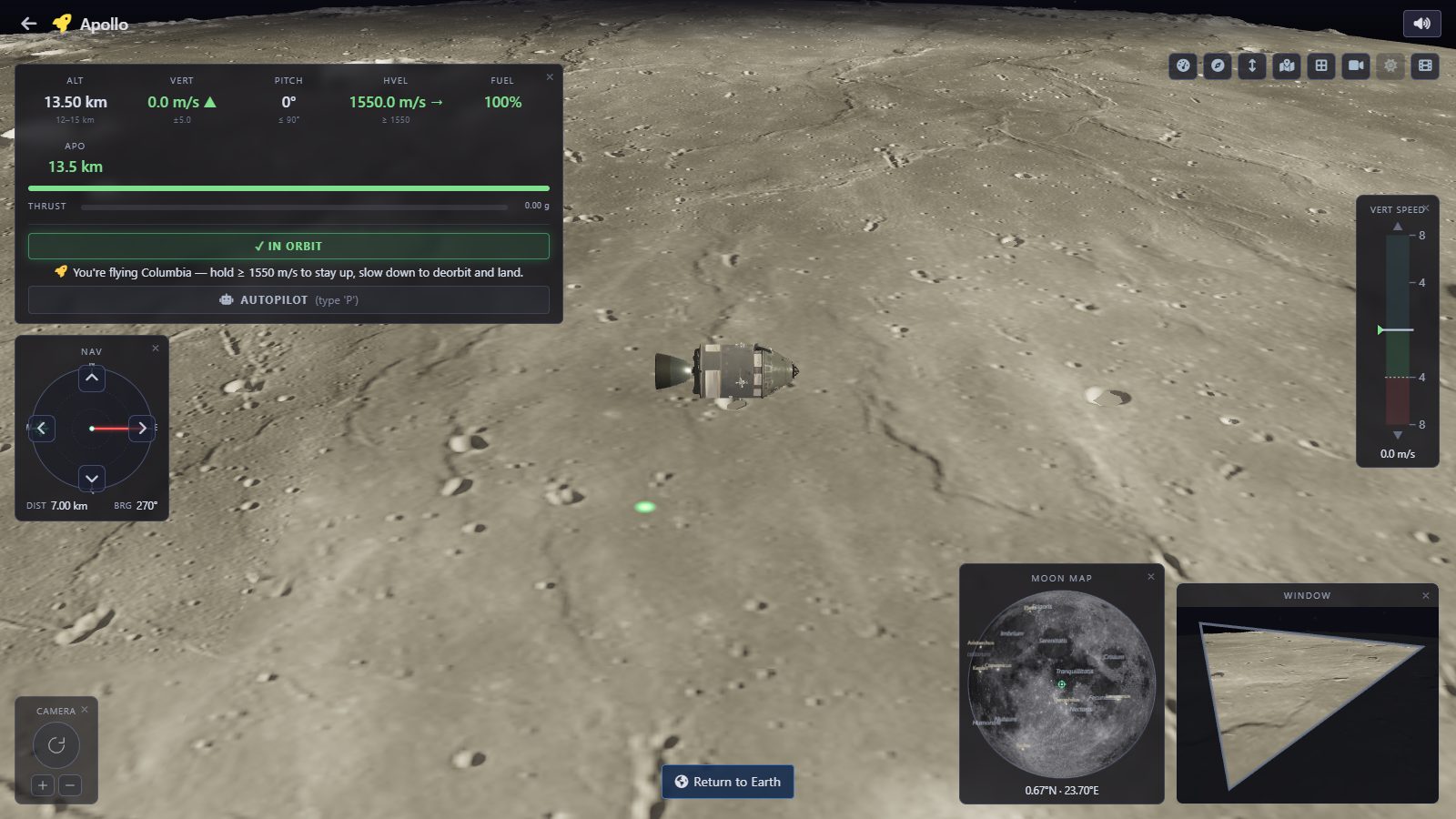Screen dimensions: 1456x819
Task: Click the BRG 270° readout
Action: [136, 506]
